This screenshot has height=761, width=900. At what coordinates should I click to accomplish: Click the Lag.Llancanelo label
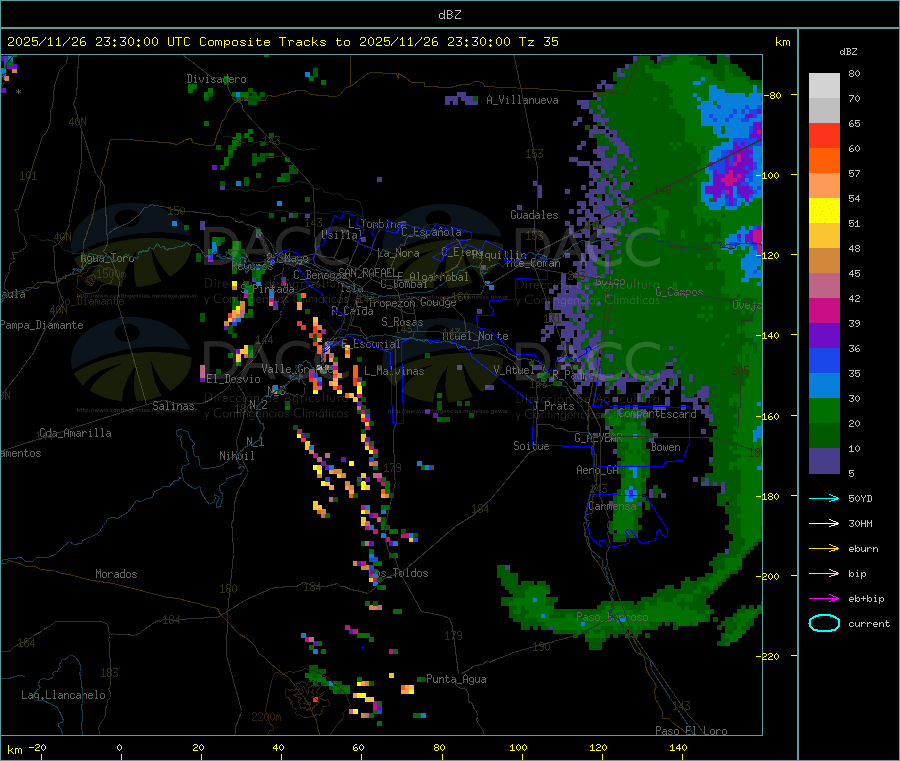click(63, 696)
